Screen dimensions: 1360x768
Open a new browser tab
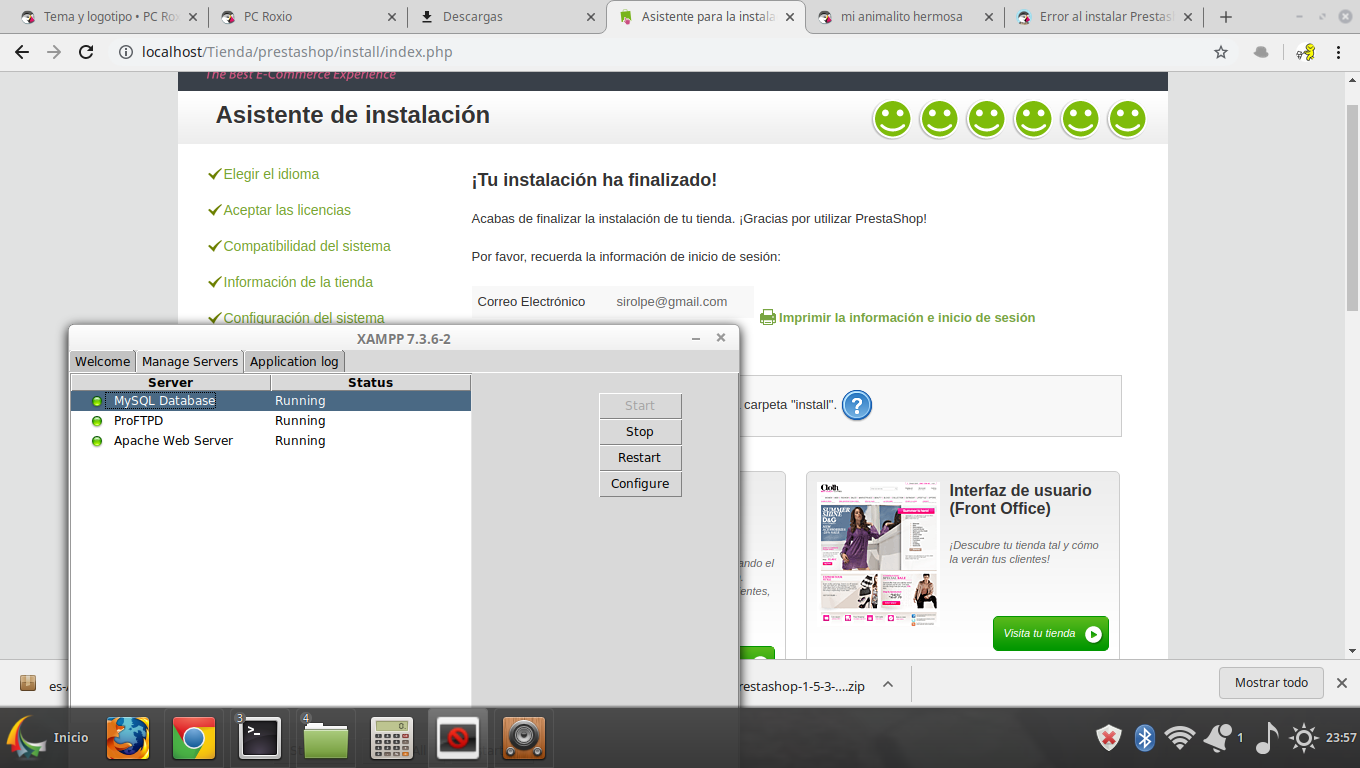coord(1226,17)
